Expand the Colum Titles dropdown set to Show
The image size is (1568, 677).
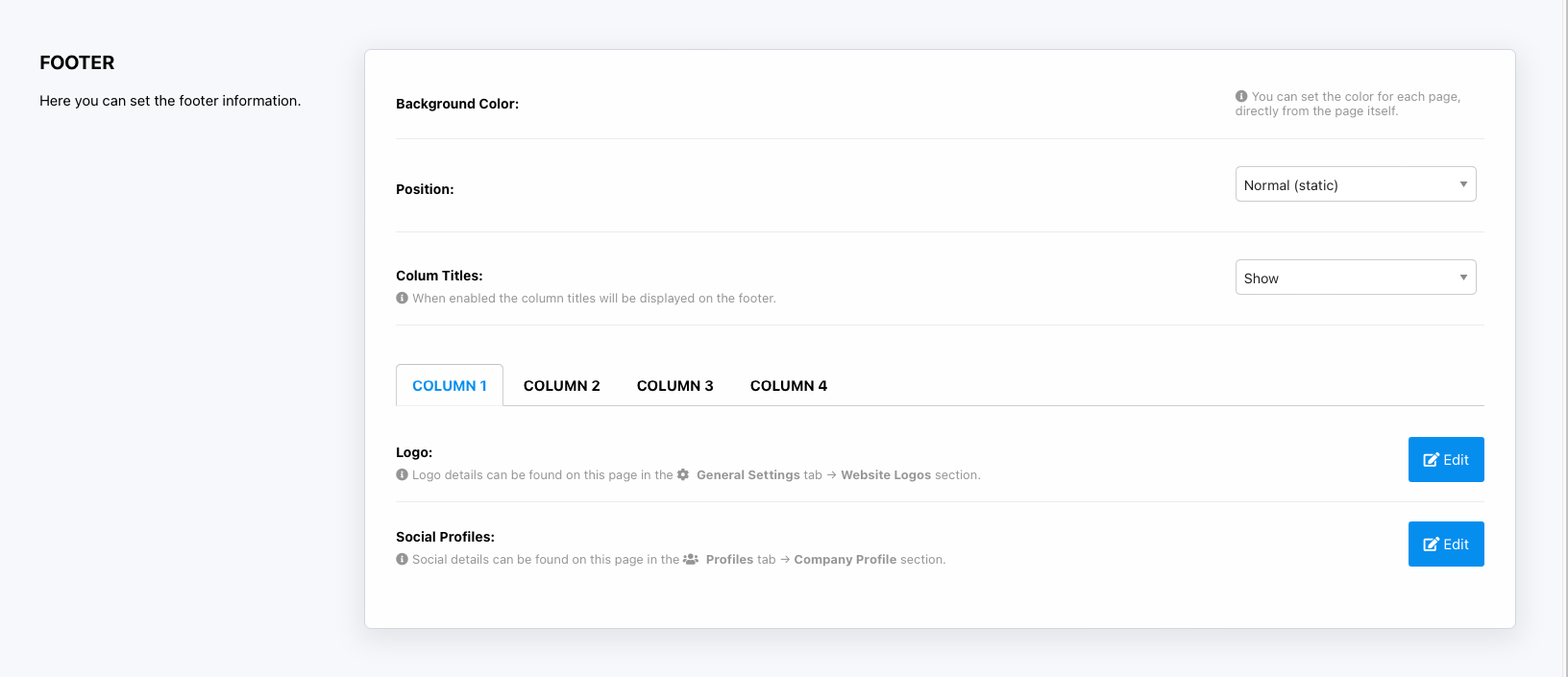point(1355,278)
